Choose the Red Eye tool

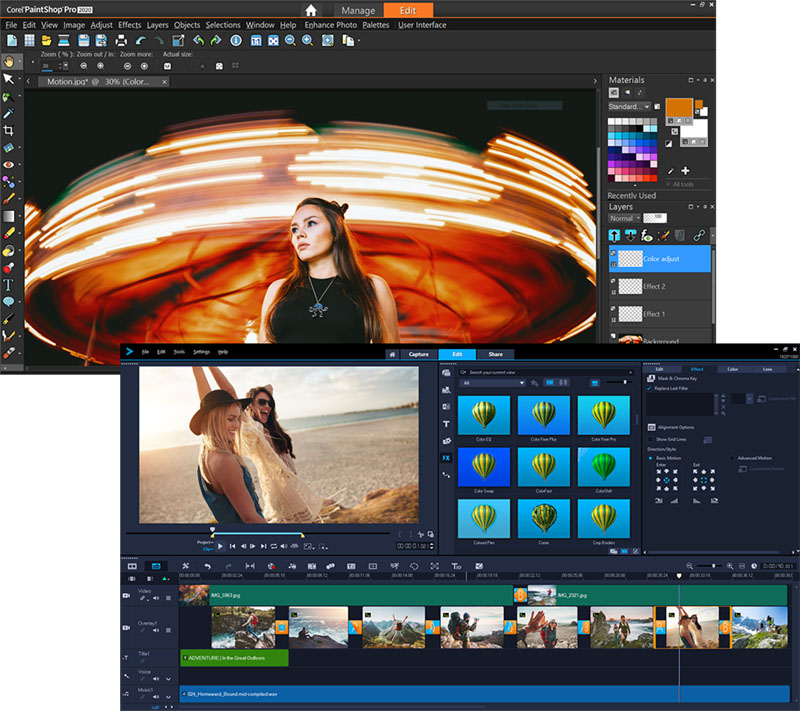click(9, 164)
